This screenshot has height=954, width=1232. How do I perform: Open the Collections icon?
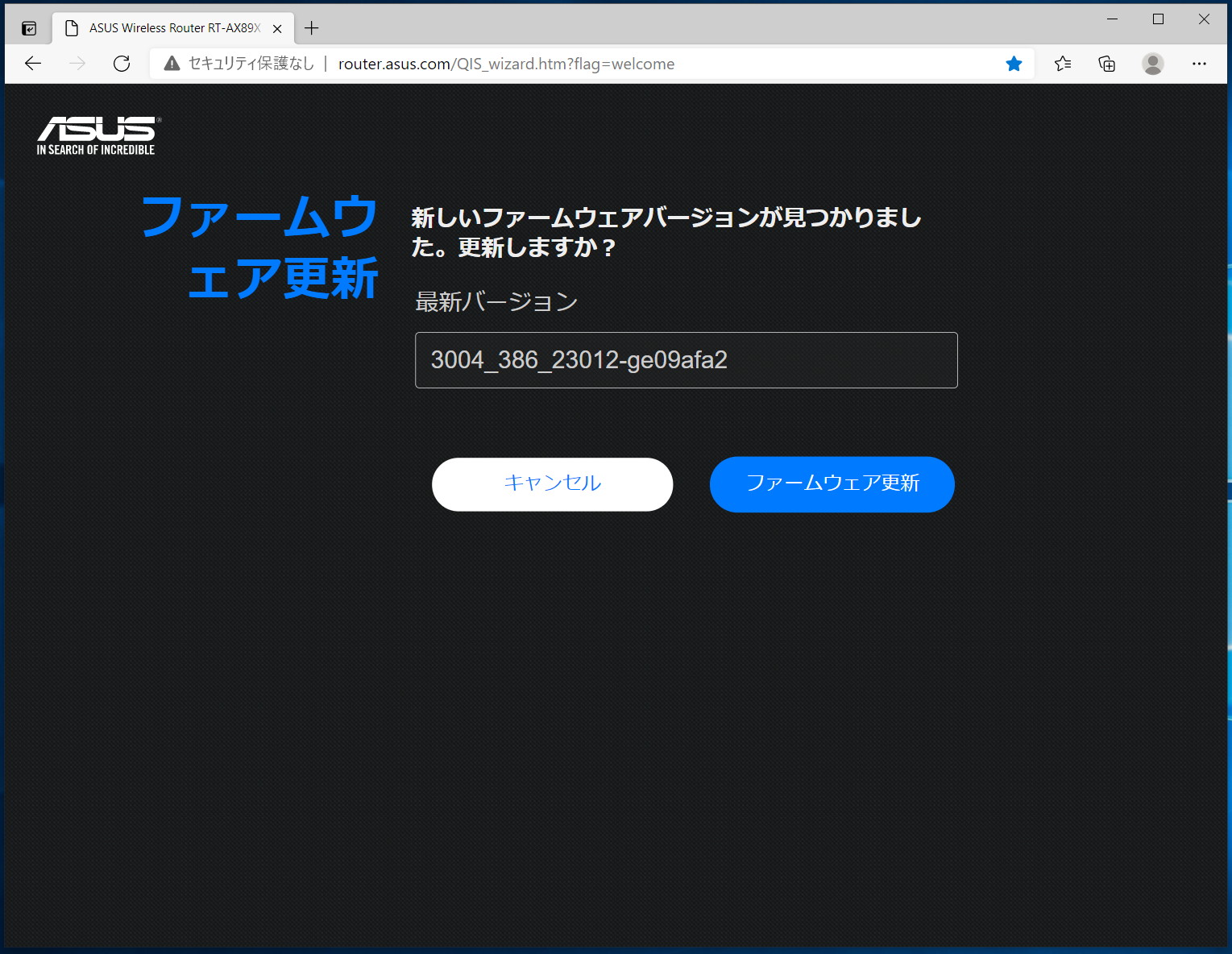coord(1107,64)
